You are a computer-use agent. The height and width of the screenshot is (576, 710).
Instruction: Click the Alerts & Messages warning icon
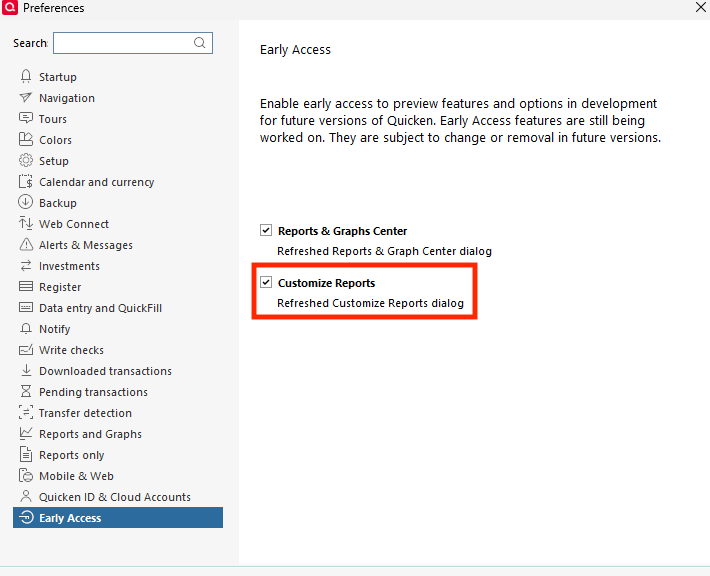[x=26, y=245]
